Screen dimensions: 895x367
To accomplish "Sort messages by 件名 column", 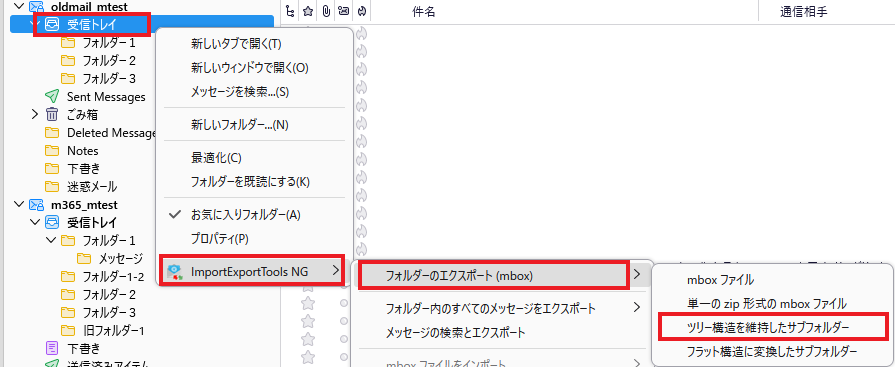I will coord(424,11).
